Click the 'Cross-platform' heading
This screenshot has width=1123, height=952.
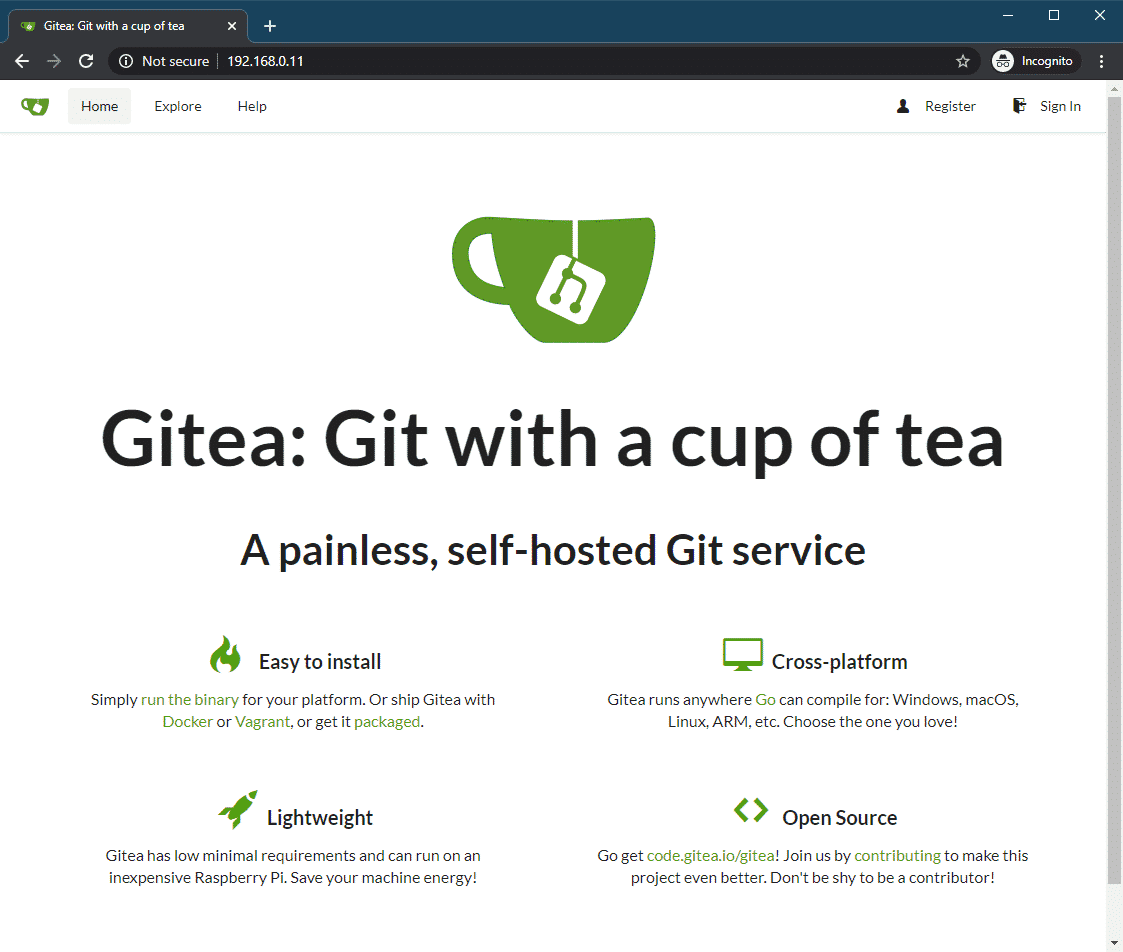coord(839,662)
